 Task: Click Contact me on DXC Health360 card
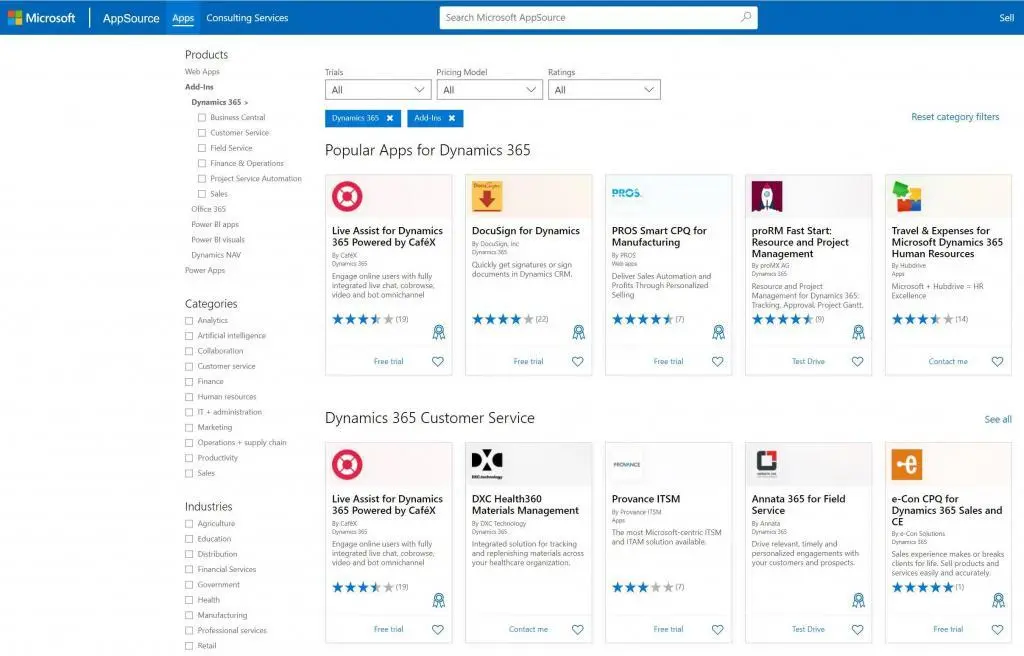tap(528, 629)
